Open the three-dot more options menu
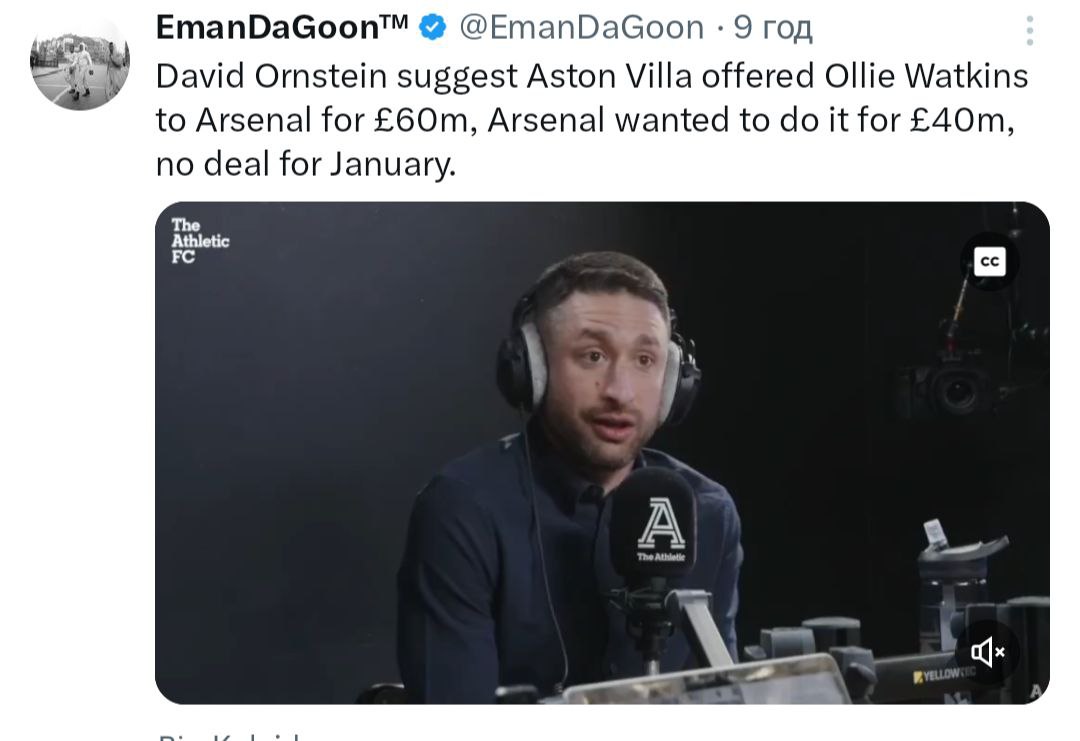The height and width of the screenshot is (741, 1080). (x=1029, y=31)
